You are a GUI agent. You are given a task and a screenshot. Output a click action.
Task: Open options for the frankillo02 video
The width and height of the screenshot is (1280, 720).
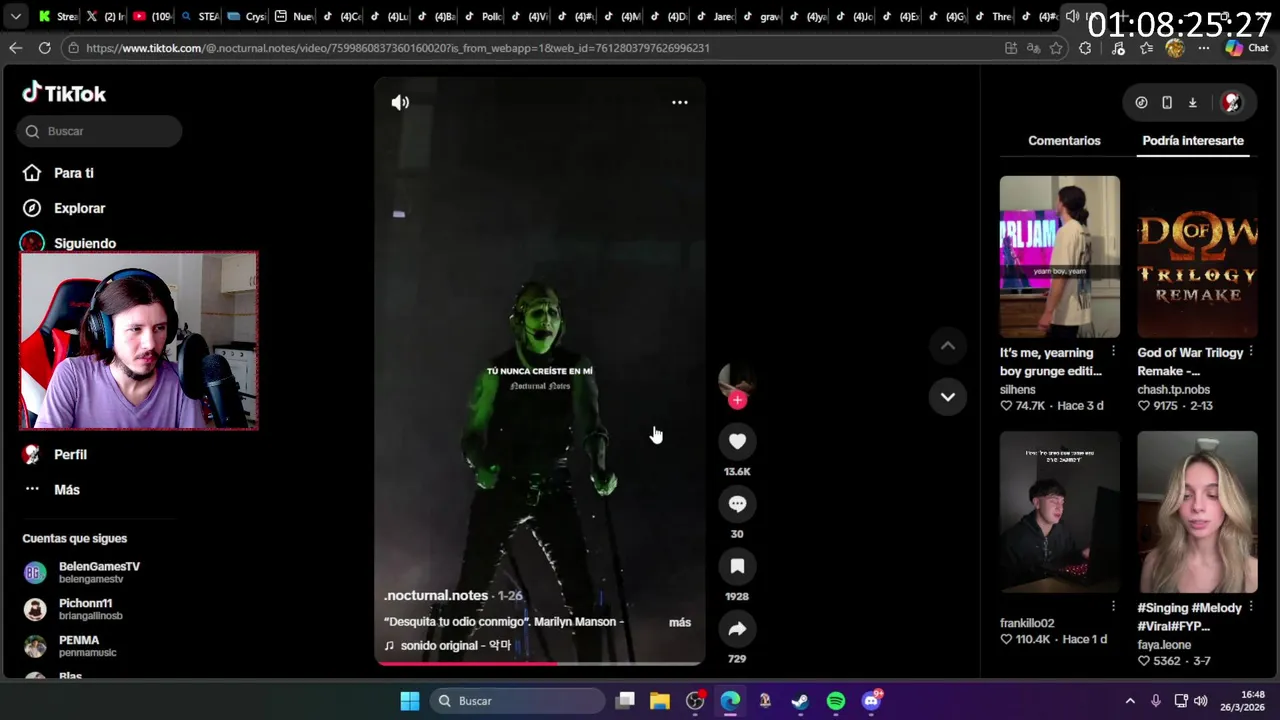pyautogui.click(x=1113, y=606)
